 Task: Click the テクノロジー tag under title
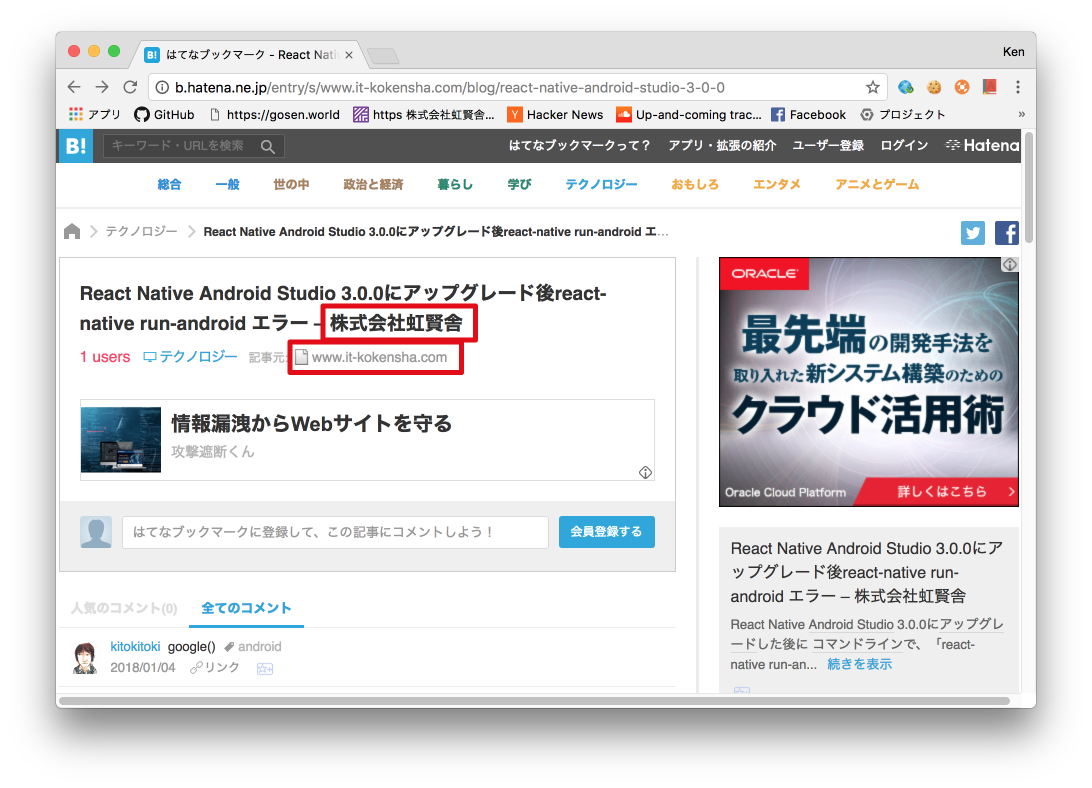pyautogui.click(x=190, y=357)
